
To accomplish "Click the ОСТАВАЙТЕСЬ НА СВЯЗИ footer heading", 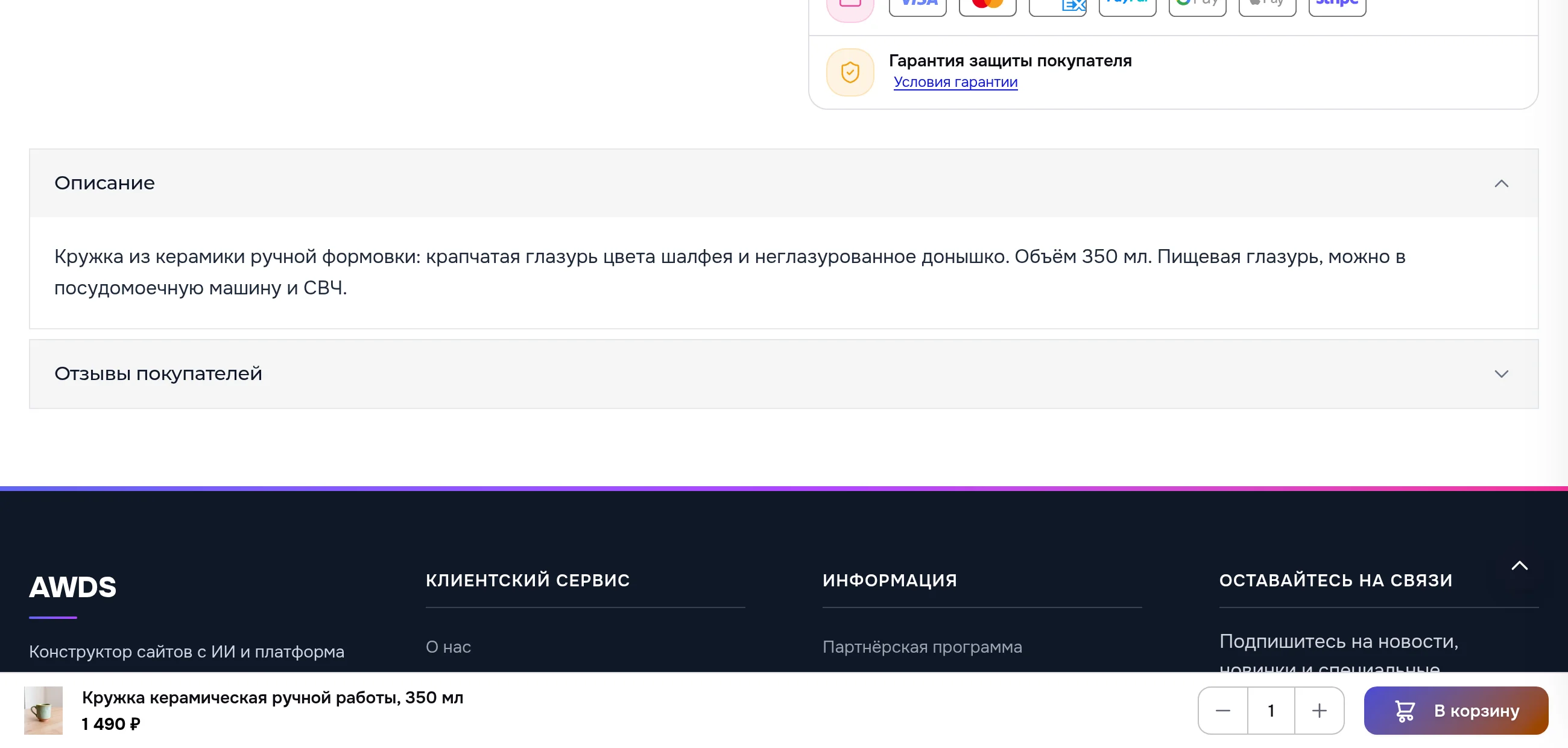I will (x=1335, y=580).
